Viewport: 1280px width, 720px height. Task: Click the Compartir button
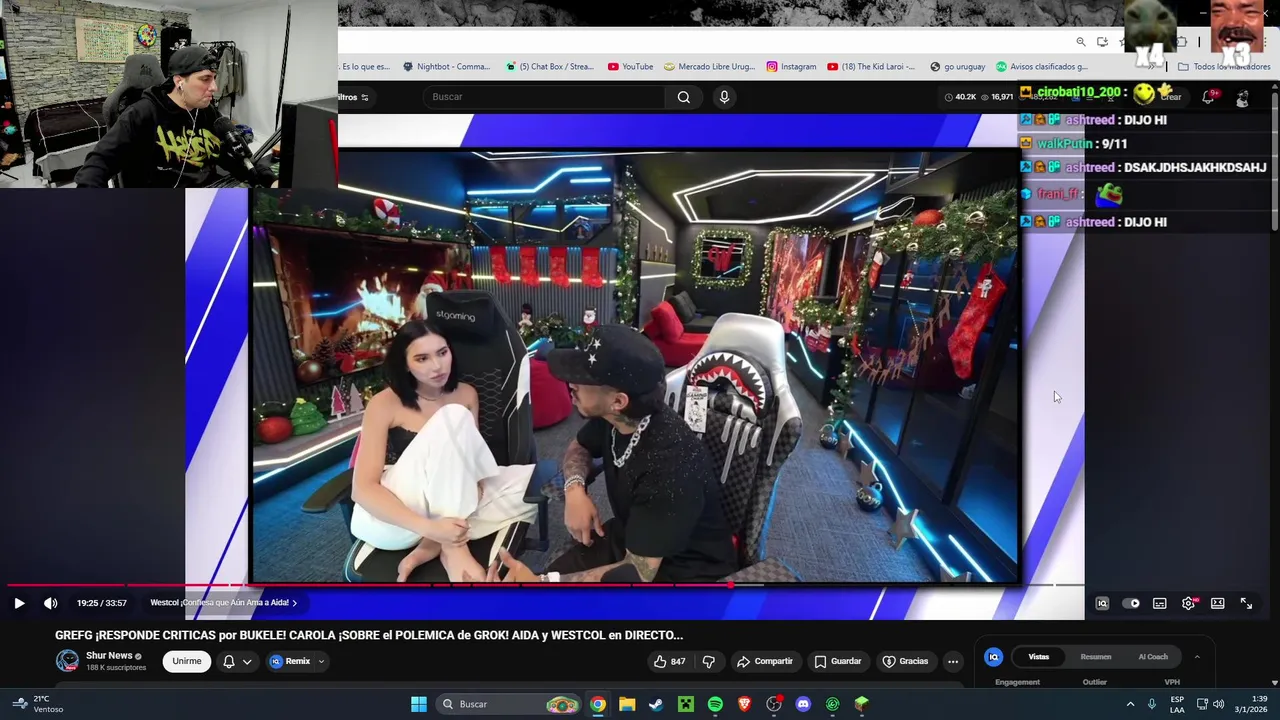(x=765, y=661)
